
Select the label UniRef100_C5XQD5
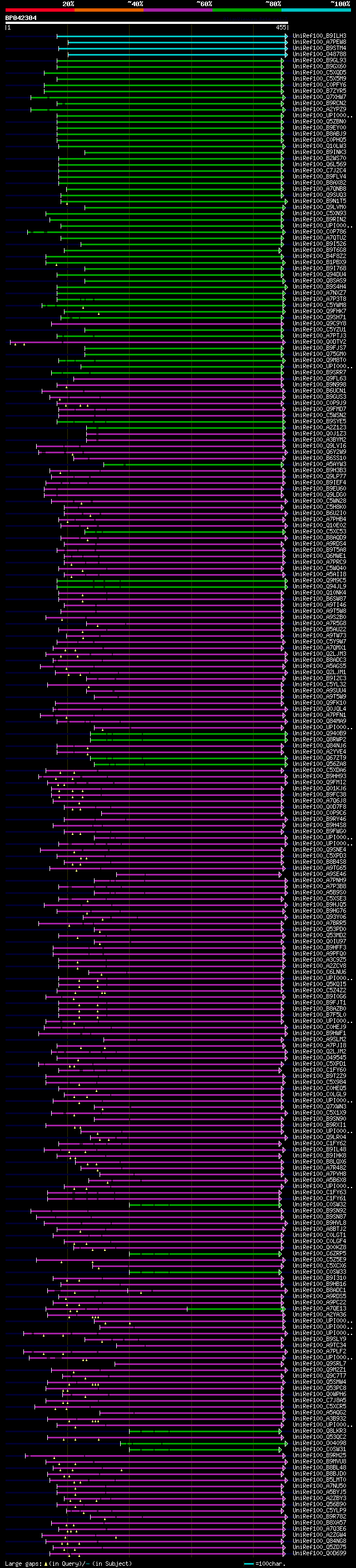click(319, 72)
